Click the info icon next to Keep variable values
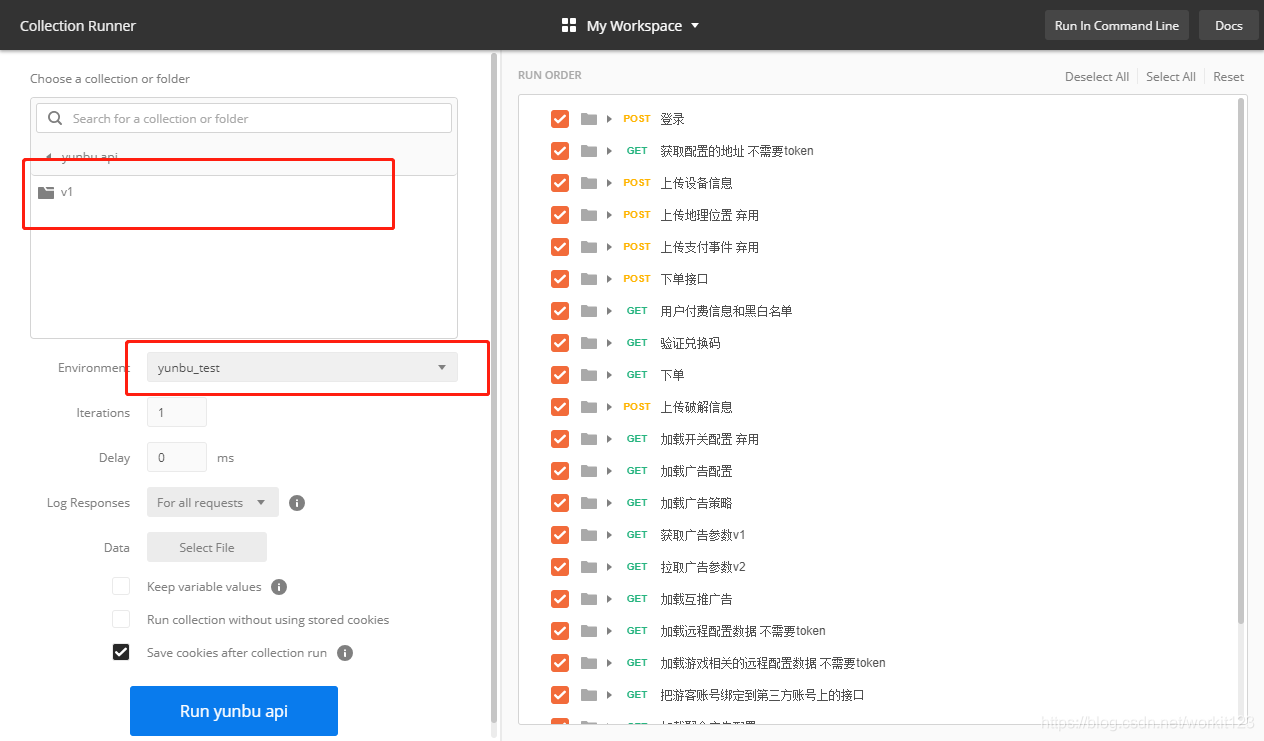Image resolution: width=1264 pixels, height=741 pixels. tap(279, 587)
